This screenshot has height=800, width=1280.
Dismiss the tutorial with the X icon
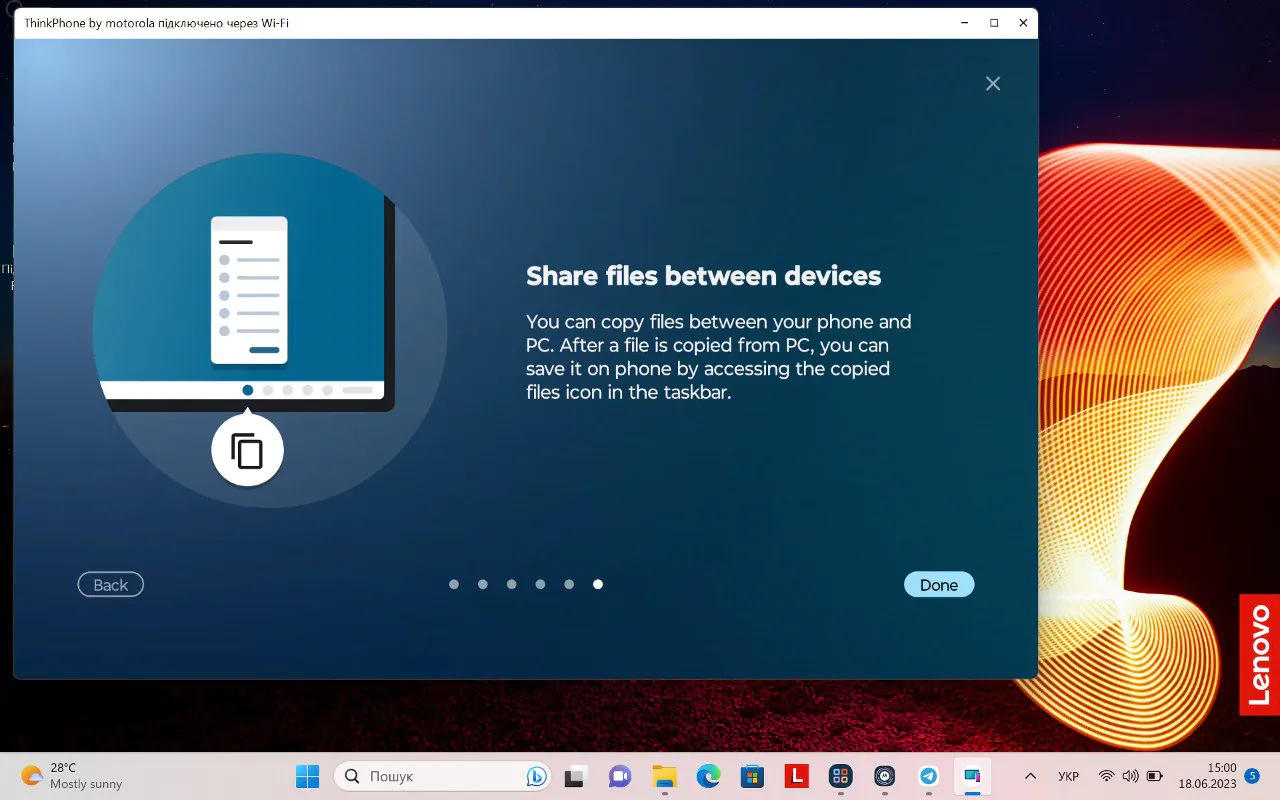pos(993,84)
